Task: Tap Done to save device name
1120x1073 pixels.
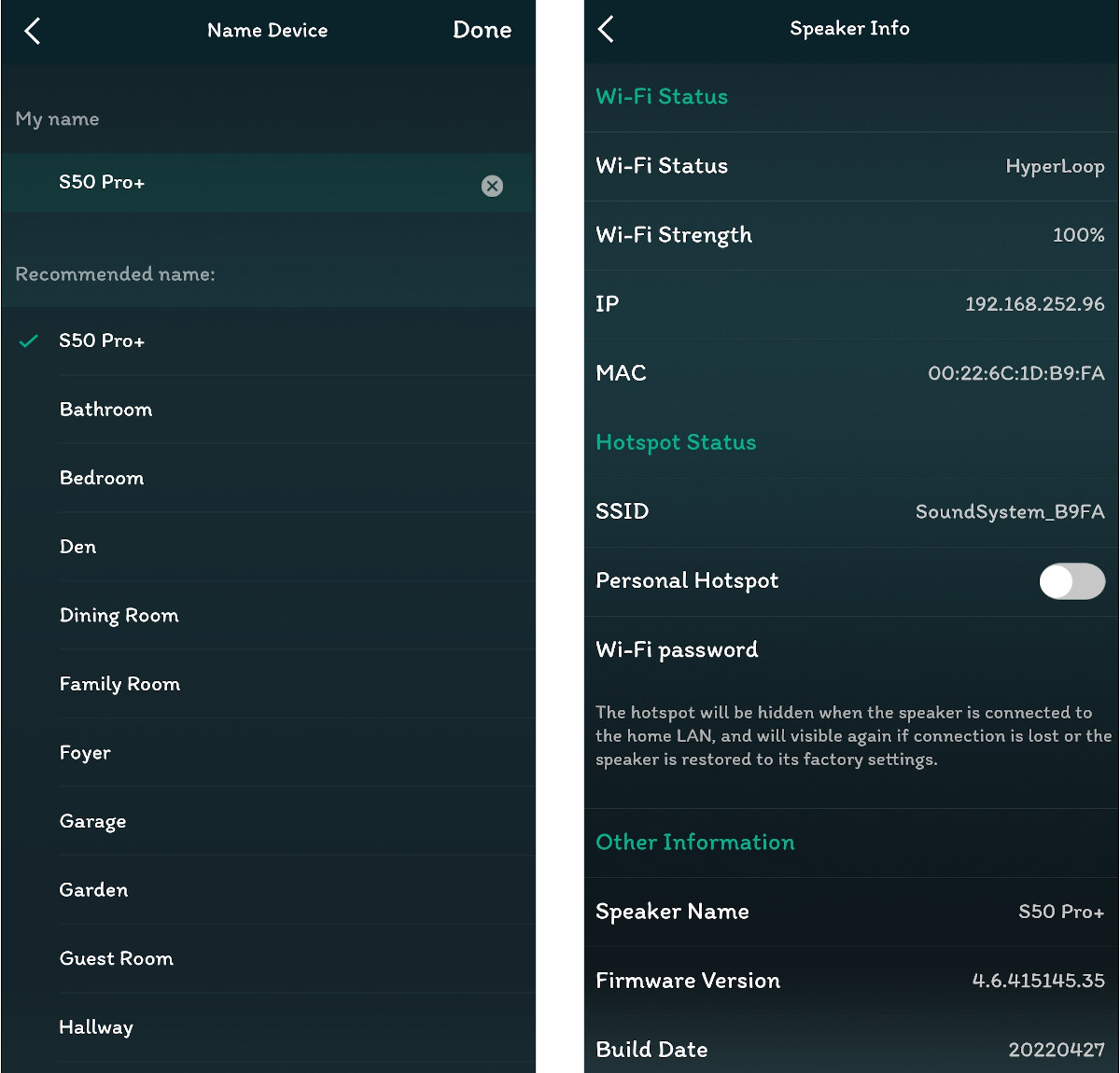Action: (482, 30)
